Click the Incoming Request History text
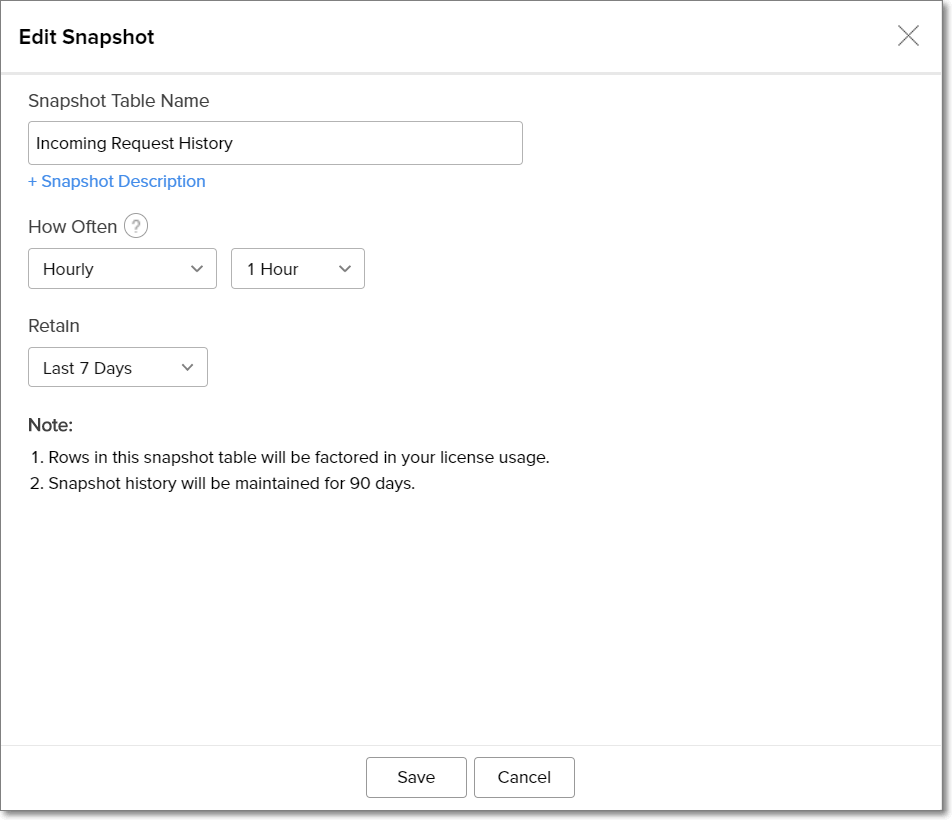 coord(134,143)
